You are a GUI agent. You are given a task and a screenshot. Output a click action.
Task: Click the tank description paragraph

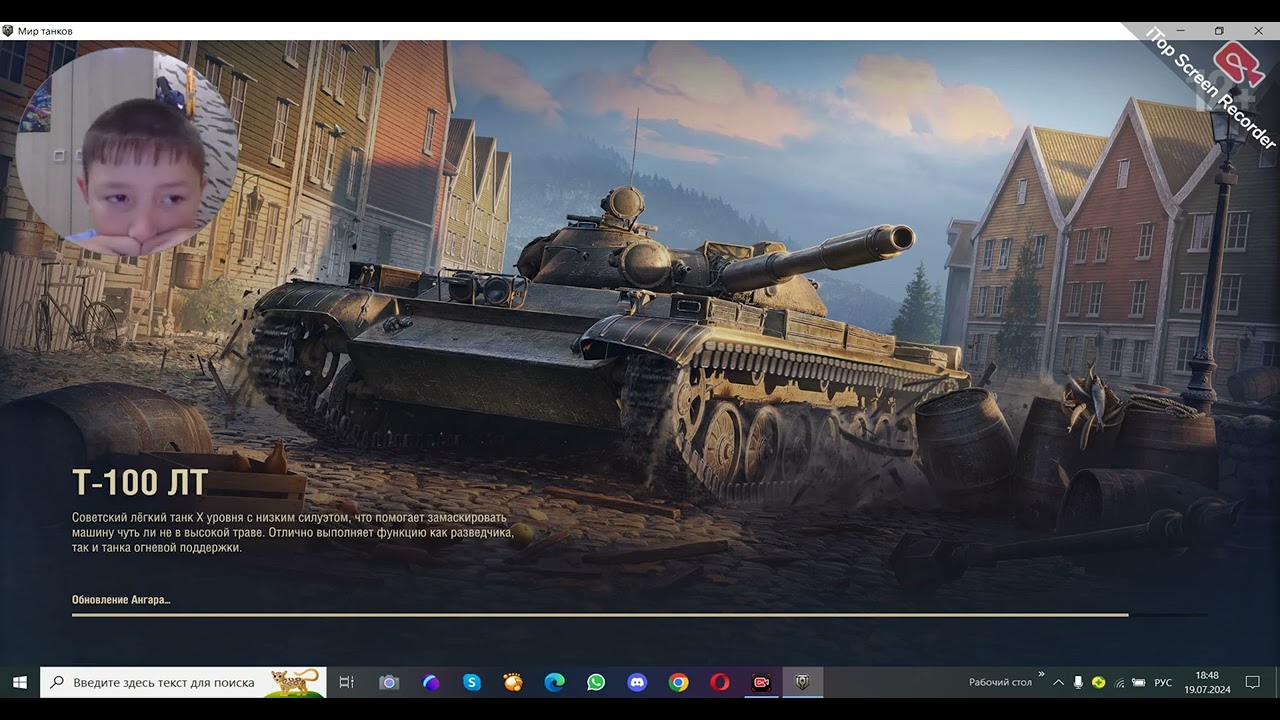coord(292,532)
